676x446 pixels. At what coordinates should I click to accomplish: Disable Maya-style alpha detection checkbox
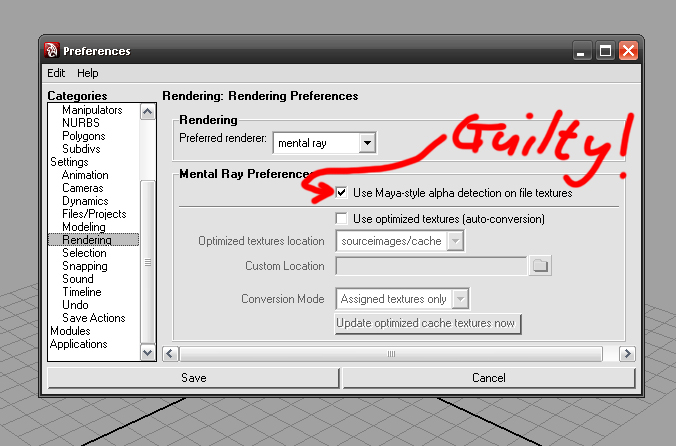pyautogui.click(x=341, y=192)
